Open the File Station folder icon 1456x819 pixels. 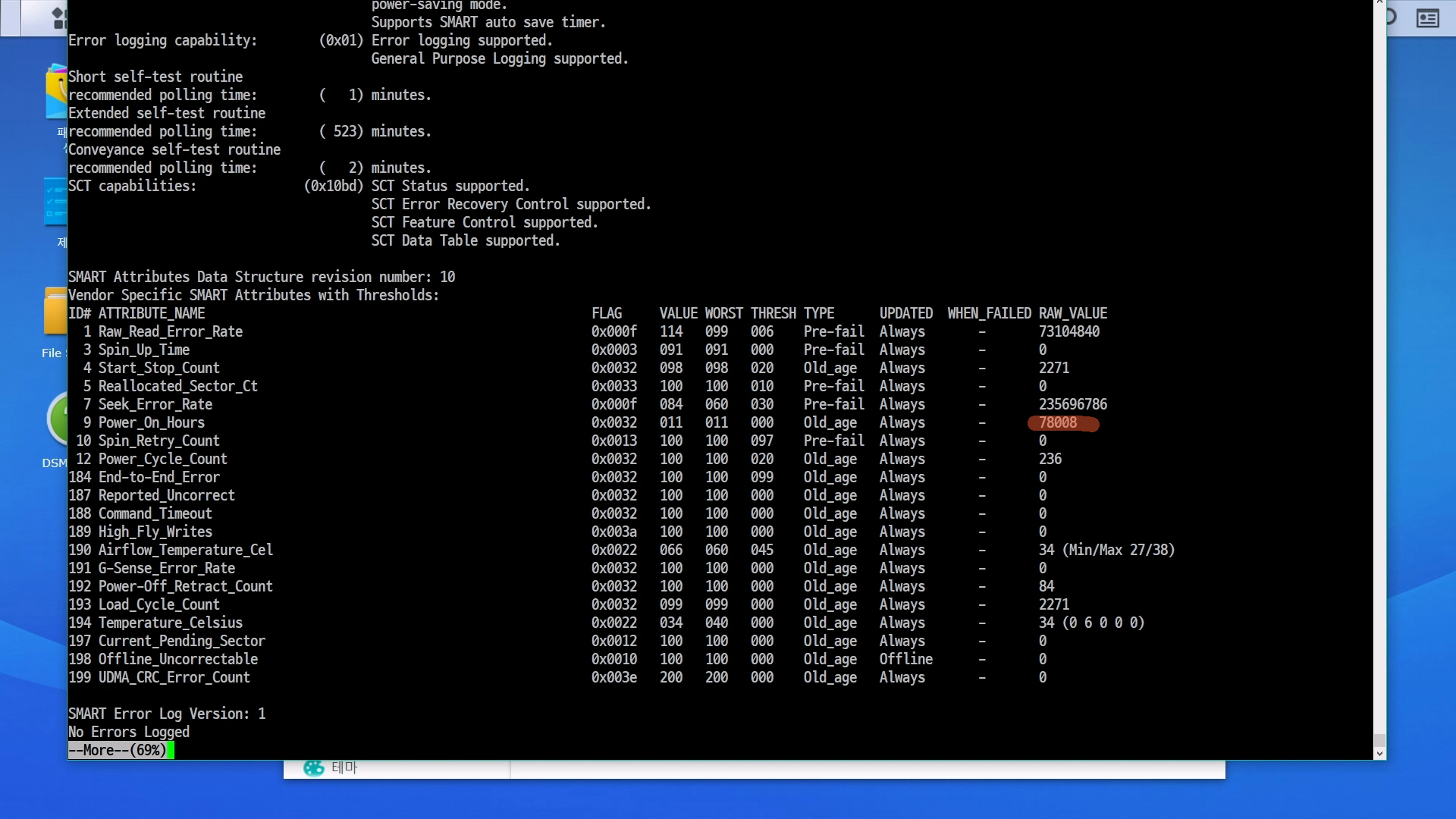tap(55, 311)
